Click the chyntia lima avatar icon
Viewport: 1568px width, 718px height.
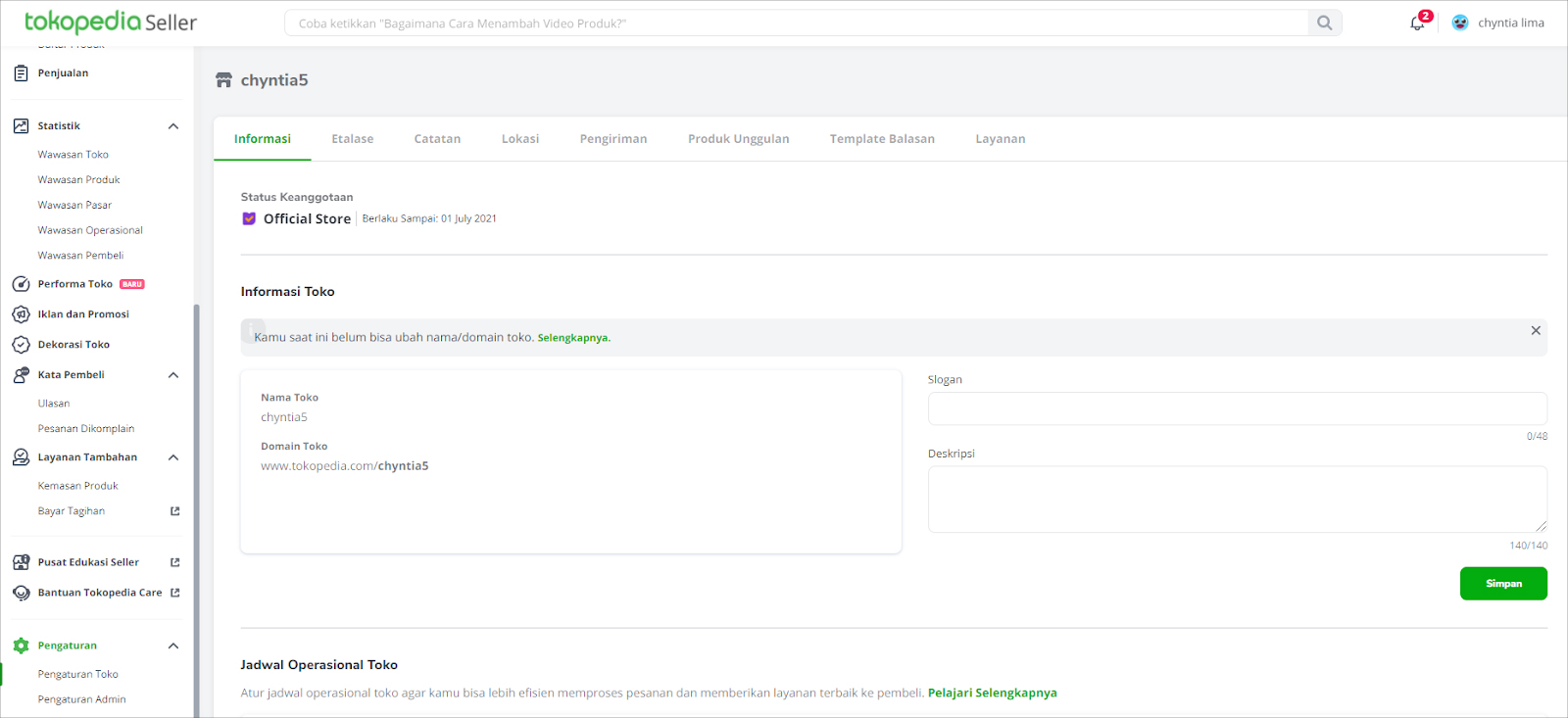tap(1460, 23)
